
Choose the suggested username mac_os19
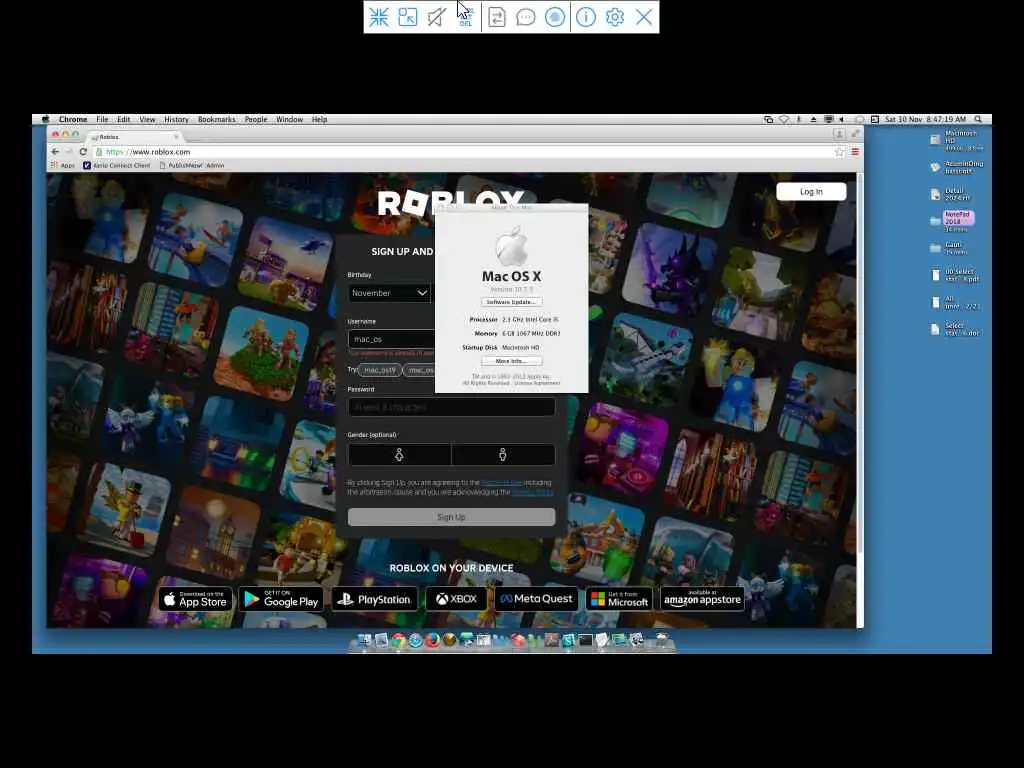379,370
